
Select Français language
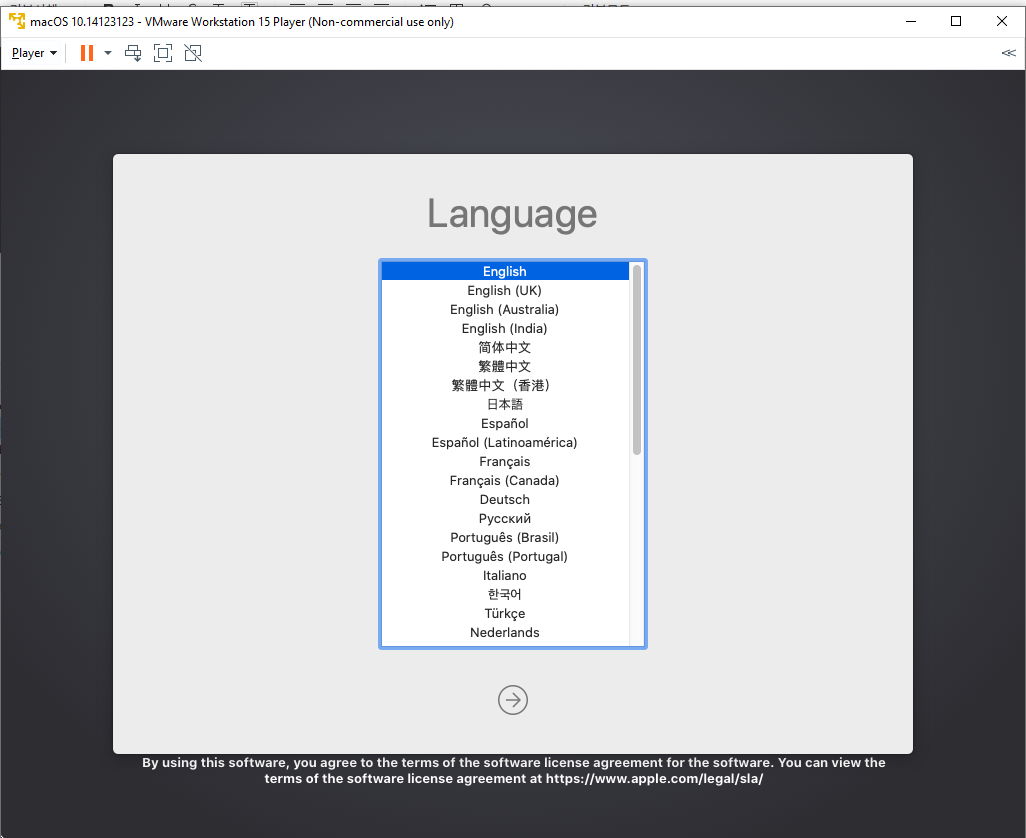click(504, 461)
